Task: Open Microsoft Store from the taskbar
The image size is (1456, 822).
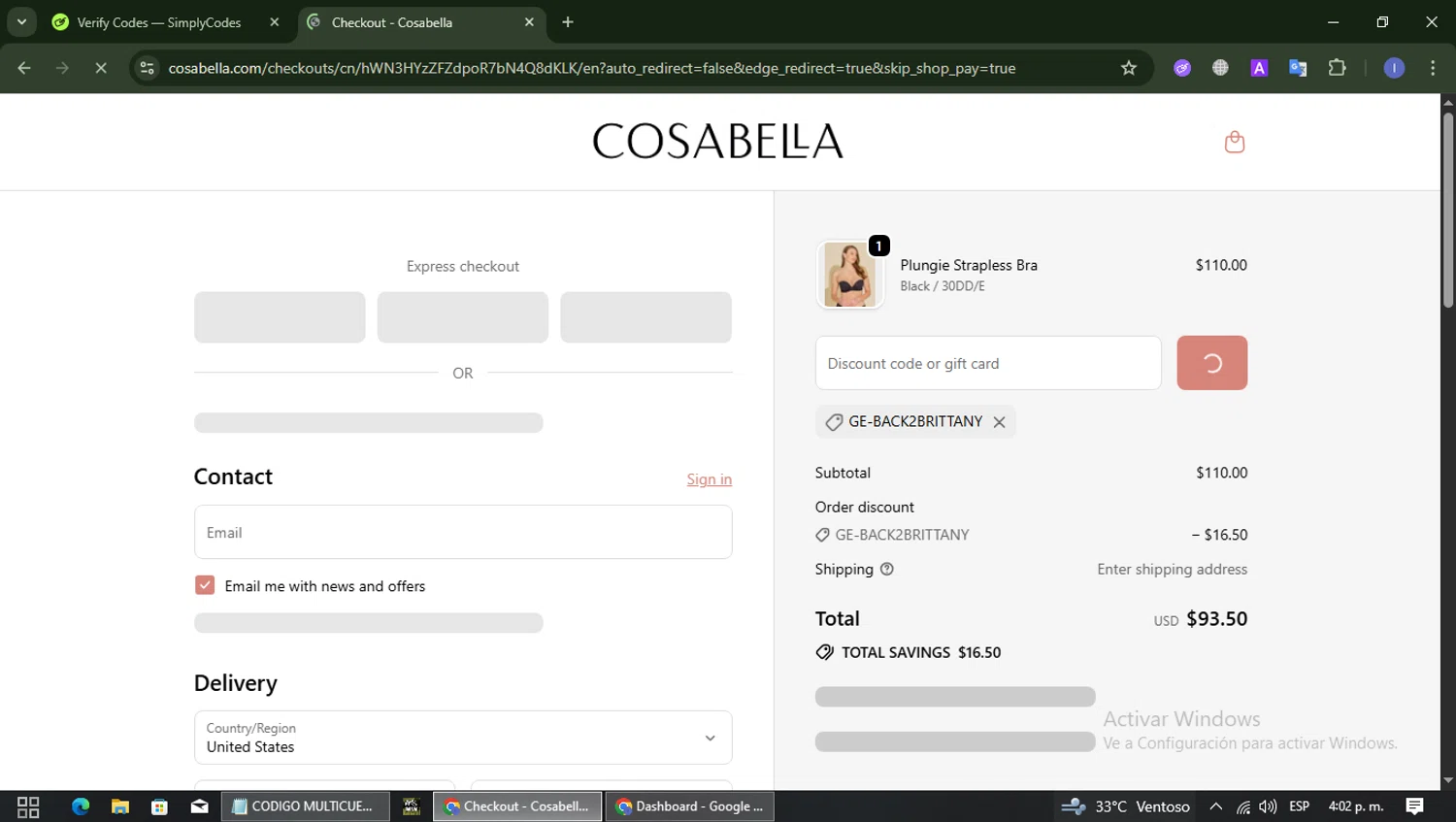Action: tap(160, 806)
